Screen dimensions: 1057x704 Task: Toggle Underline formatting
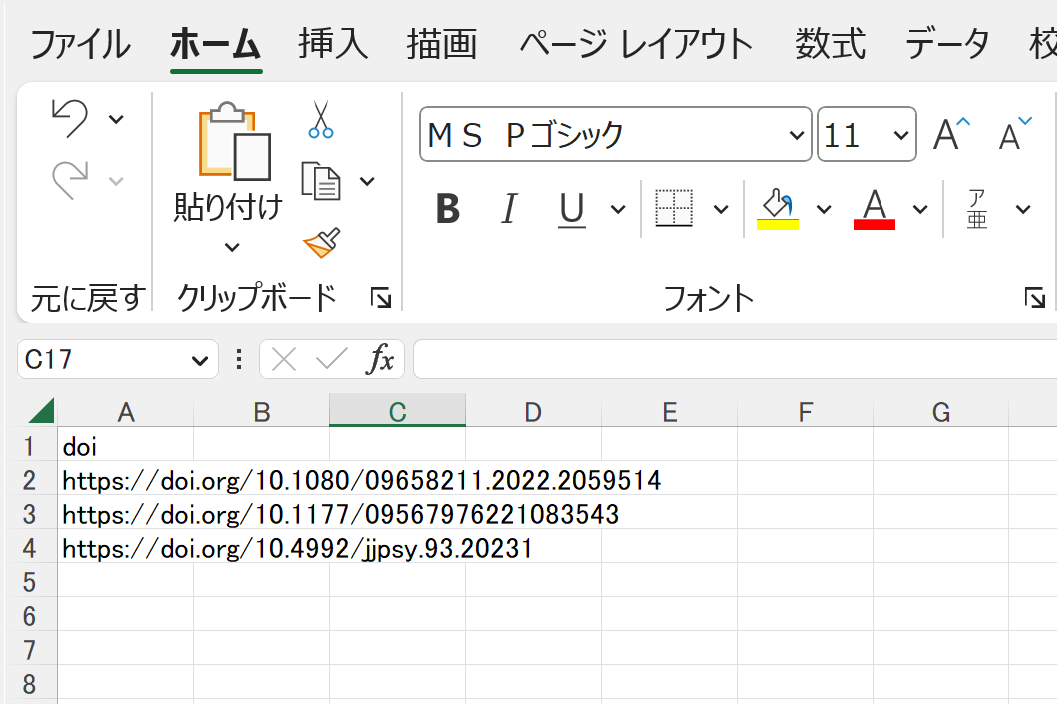point(571,209)
